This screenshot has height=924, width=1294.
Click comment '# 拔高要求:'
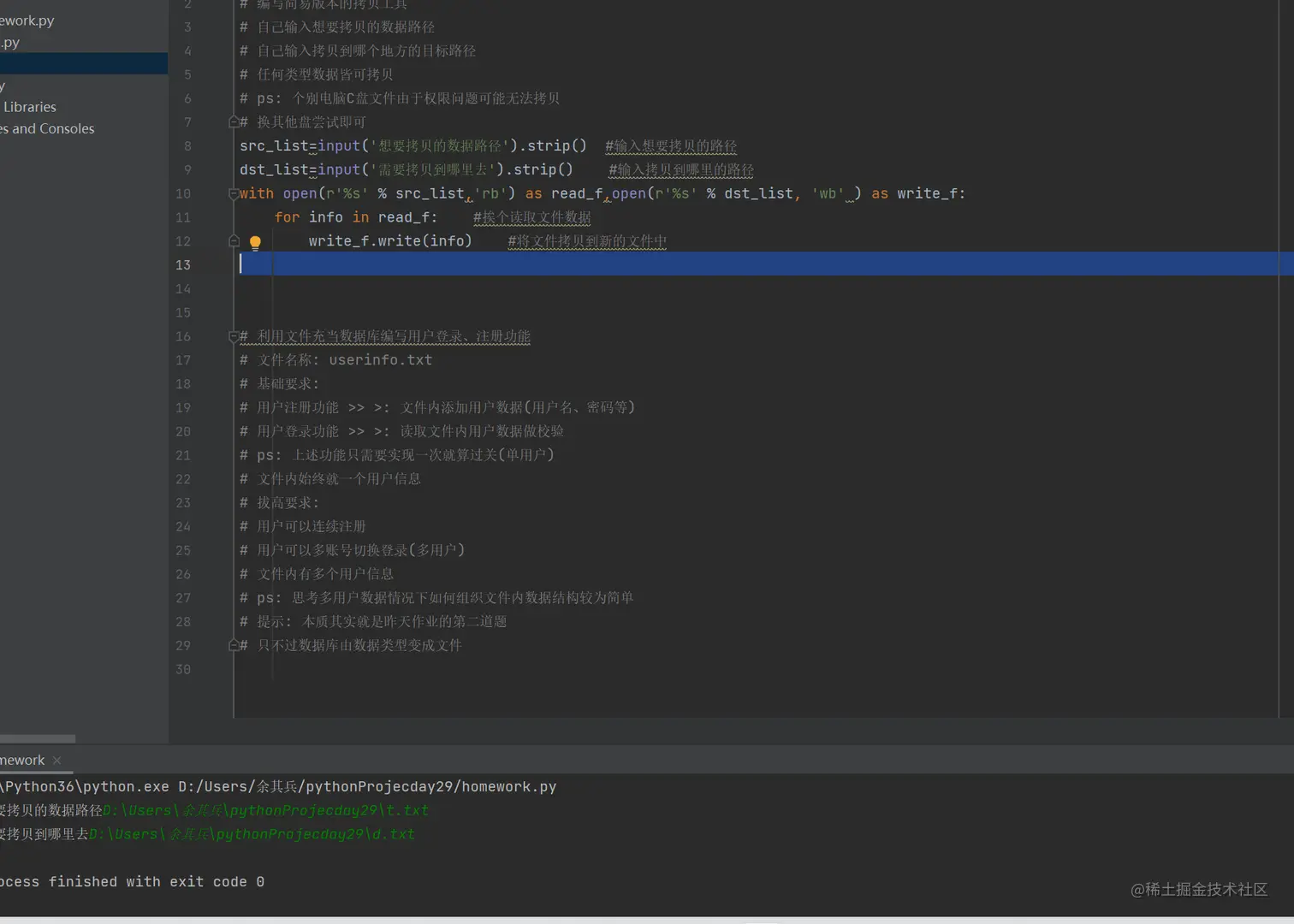(x=280, y=503)
